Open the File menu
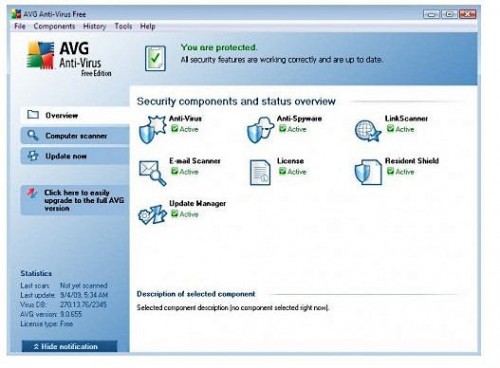This screenshot has width=500, height=368. 20,26
